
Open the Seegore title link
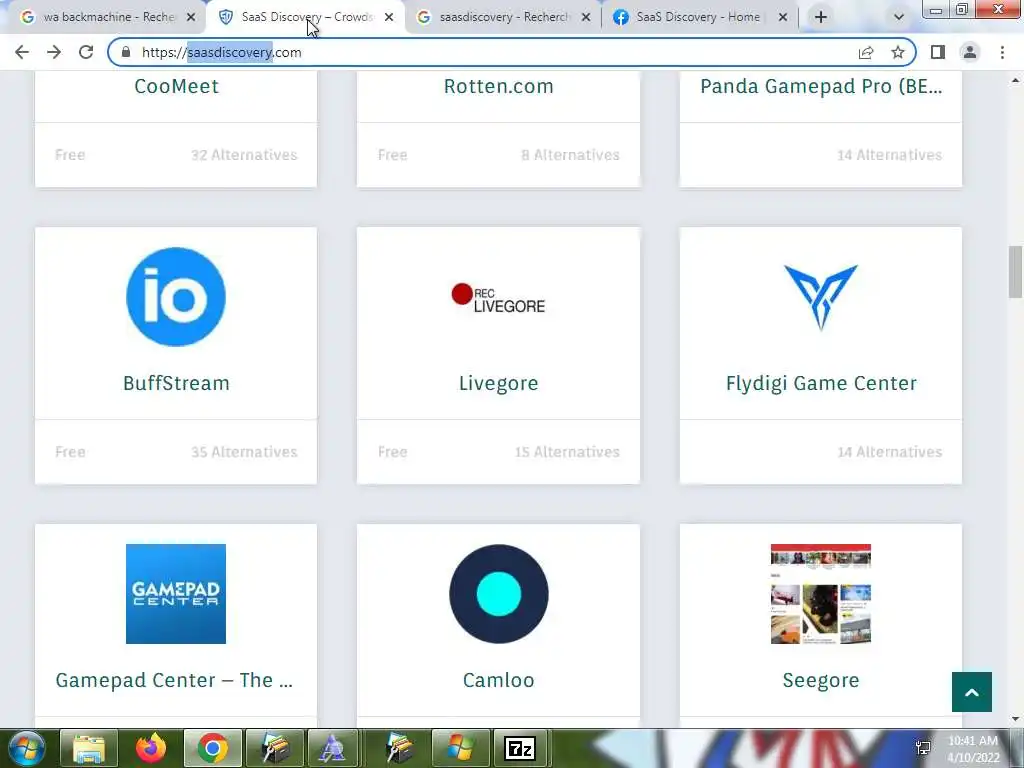pyautogui.click(x=821, y=680)
